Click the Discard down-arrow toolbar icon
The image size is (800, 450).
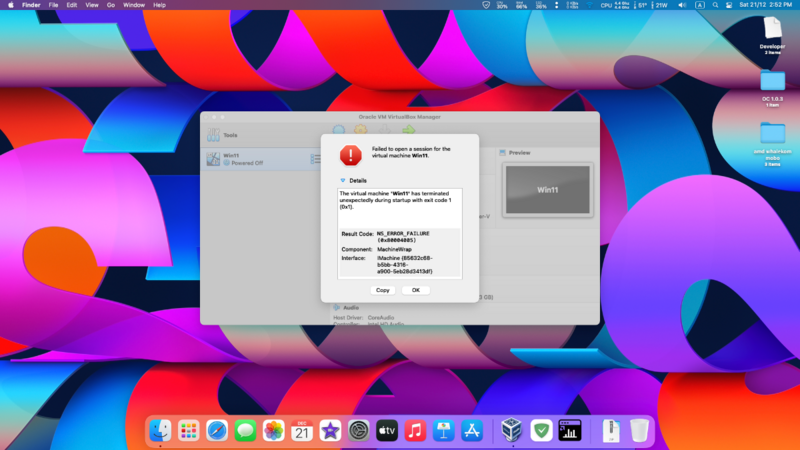tap(385, 131)
